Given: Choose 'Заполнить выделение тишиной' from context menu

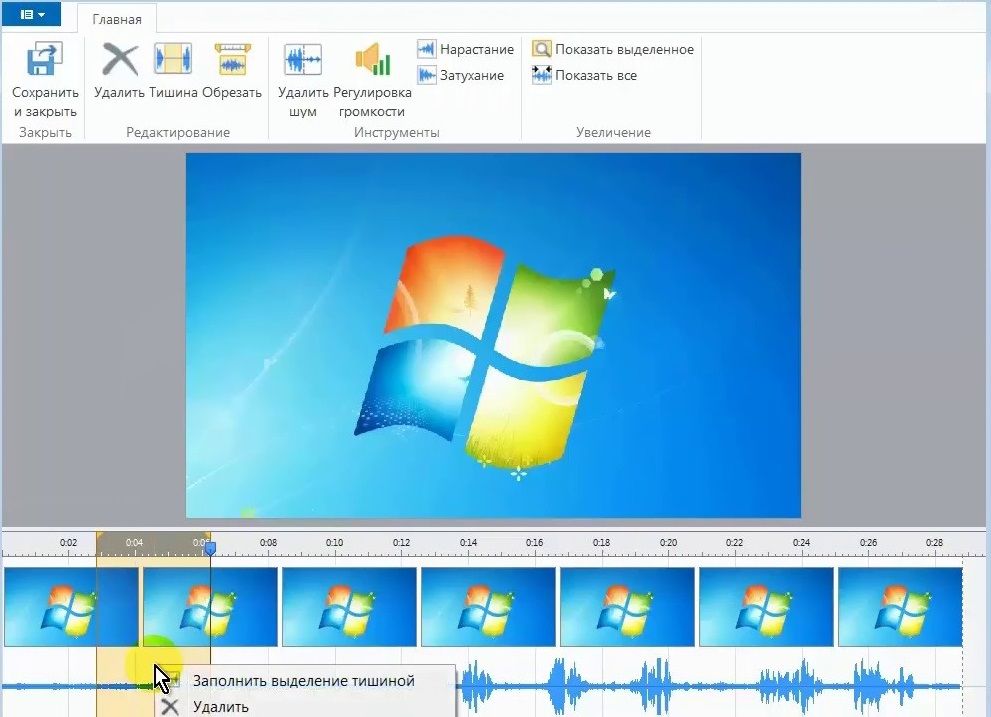Looking at the screenshot, I should (x=303, y=681).
